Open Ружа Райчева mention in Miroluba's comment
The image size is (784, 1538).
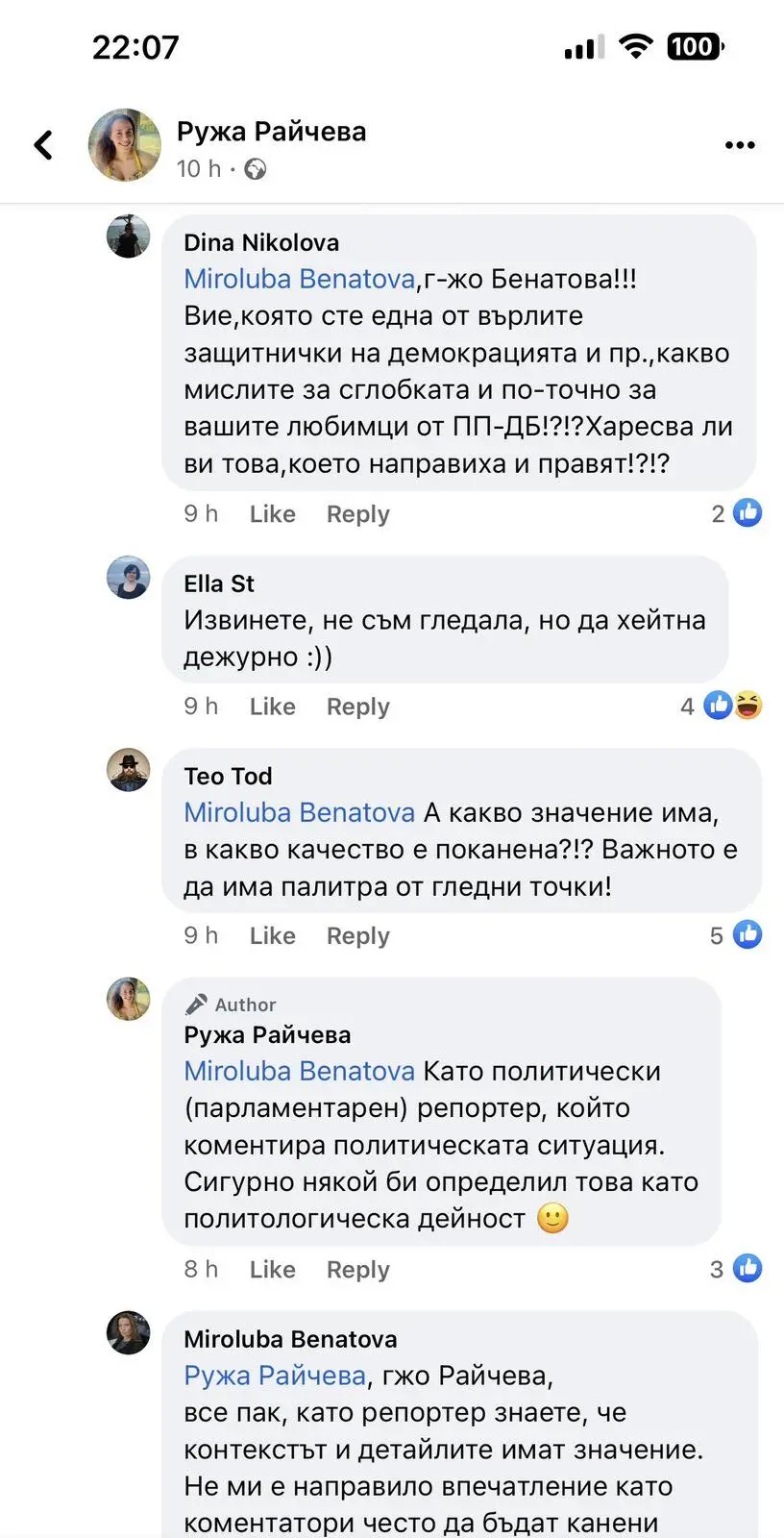(x=275, y=1376)
